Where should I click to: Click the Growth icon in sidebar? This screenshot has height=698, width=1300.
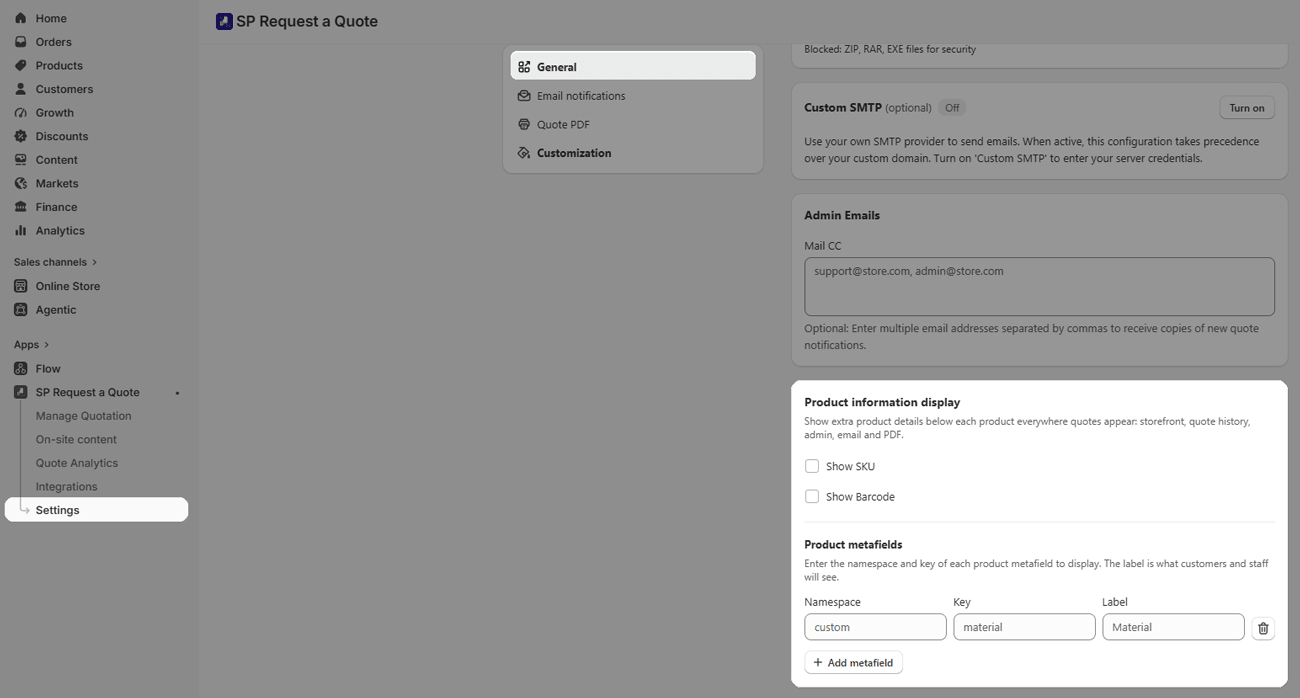coord(20,113)
